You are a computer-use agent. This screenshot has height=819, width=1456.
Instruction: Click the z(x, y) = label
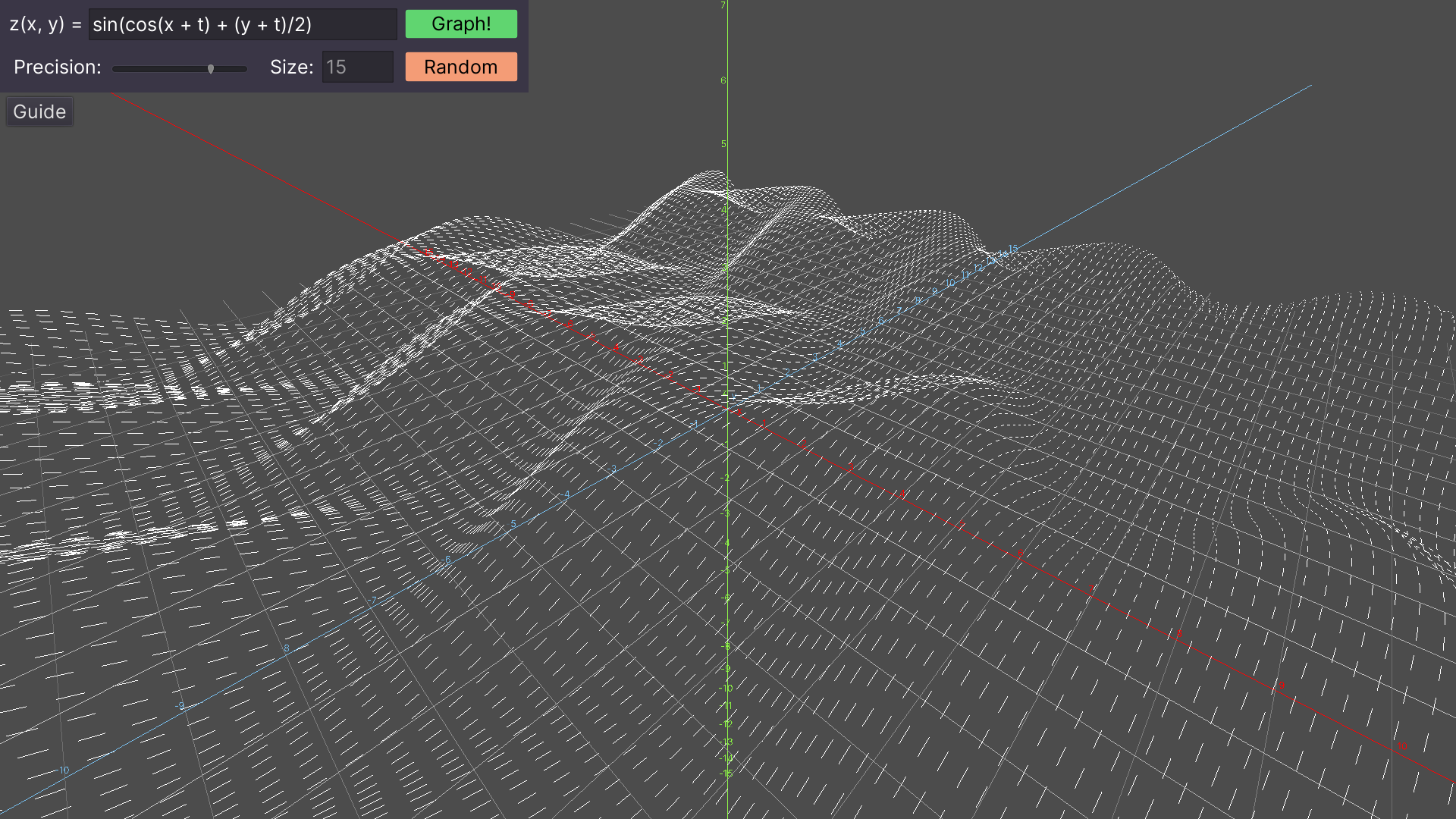pyautogui.click(x=45, y=24)
